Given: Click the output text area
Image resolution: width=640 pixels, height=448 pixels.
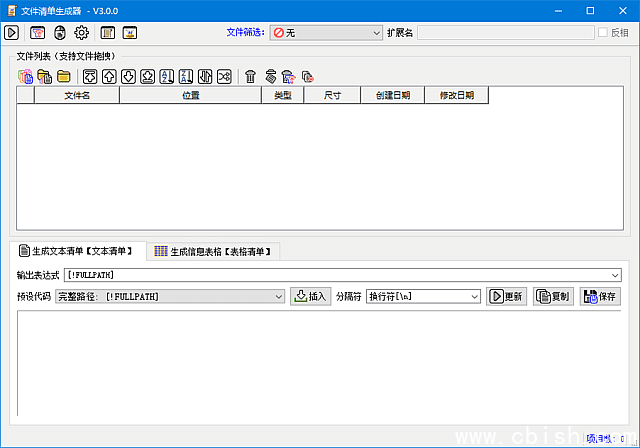Looking at the screenshot, I should click(x=319, y=363).
